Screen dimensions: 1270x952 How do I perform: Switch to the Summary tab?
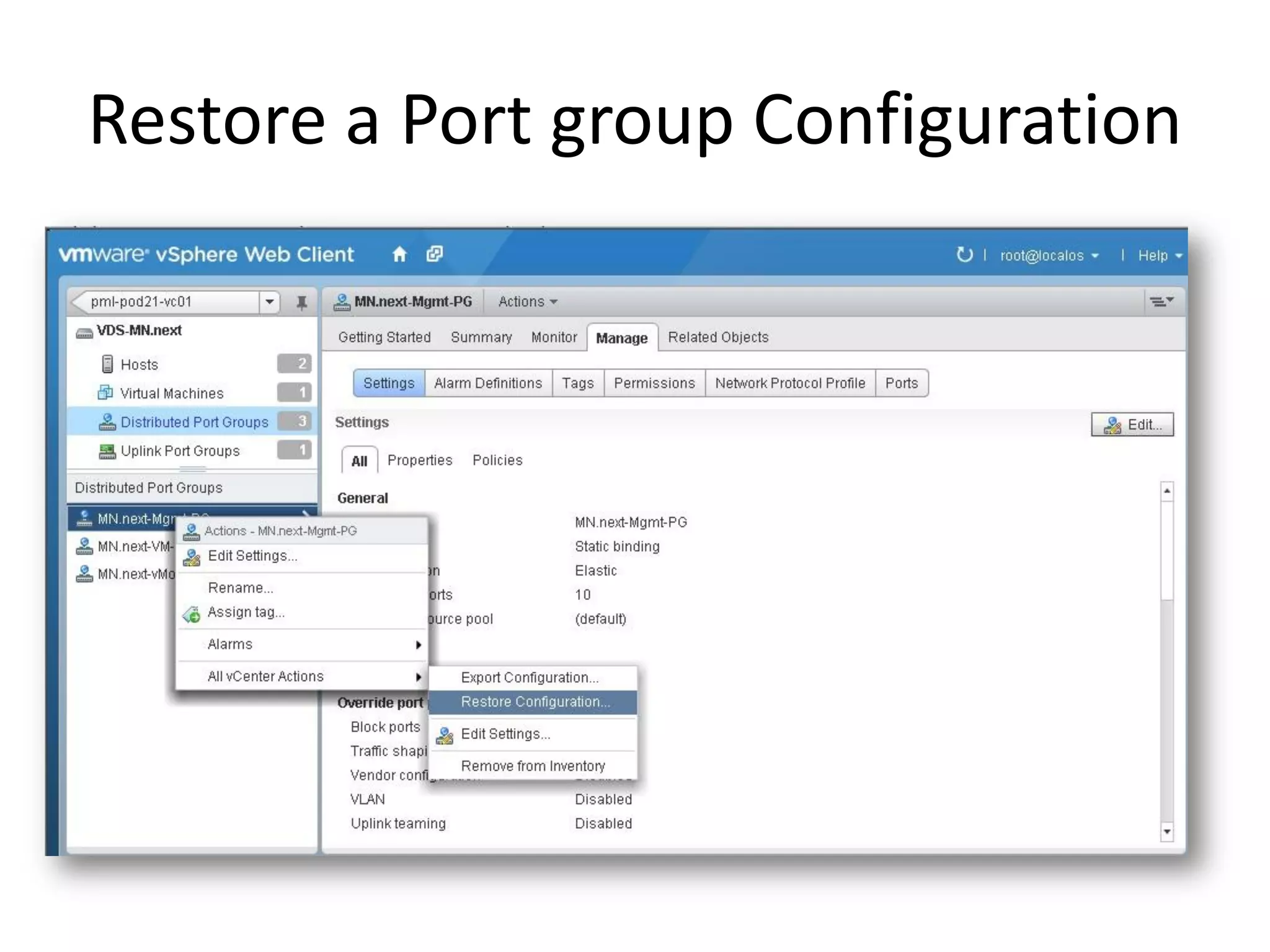point(481,337)
